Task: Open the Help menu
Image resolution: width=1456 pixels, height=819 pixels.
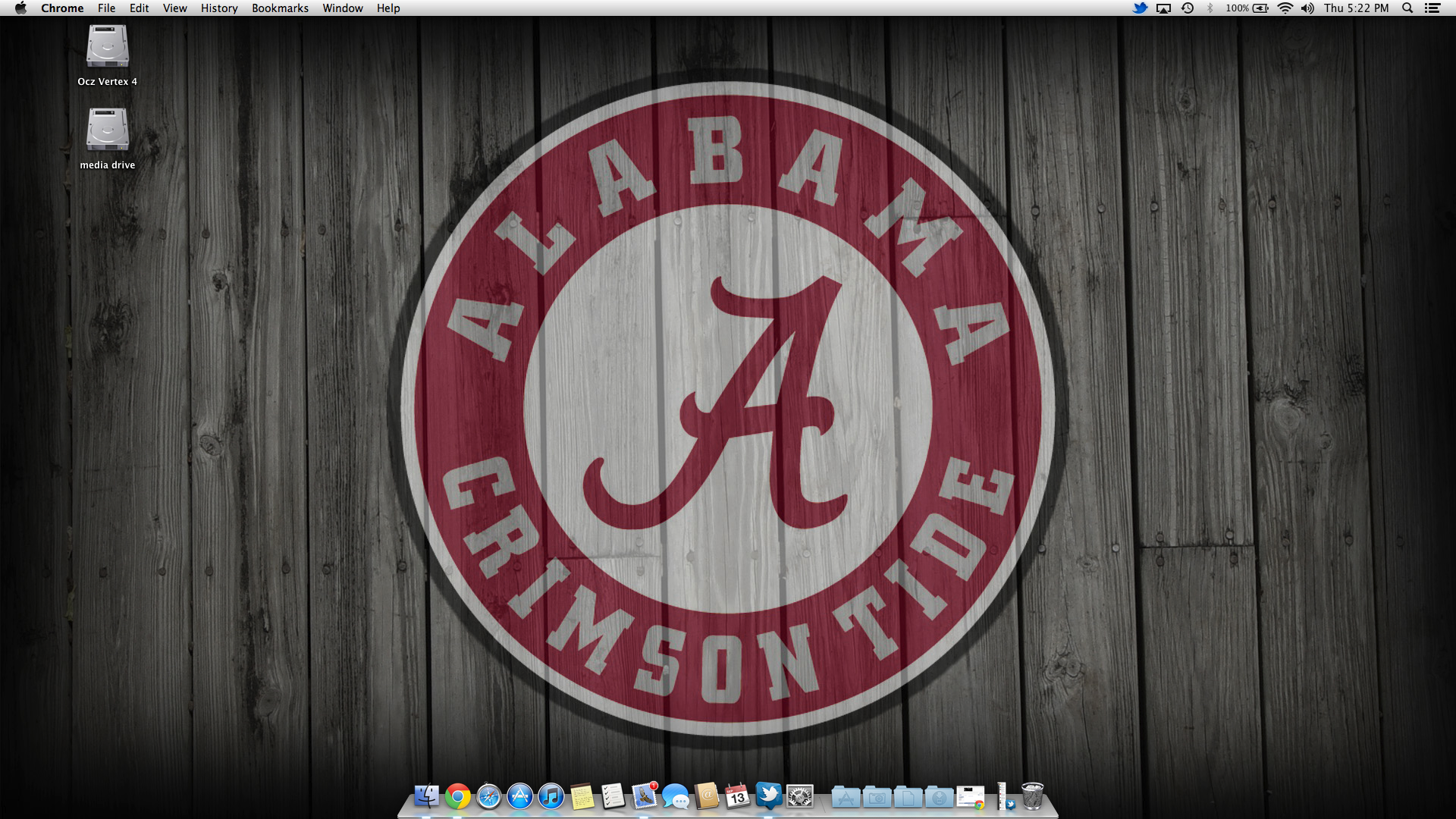Action: (x=388, y=8)
